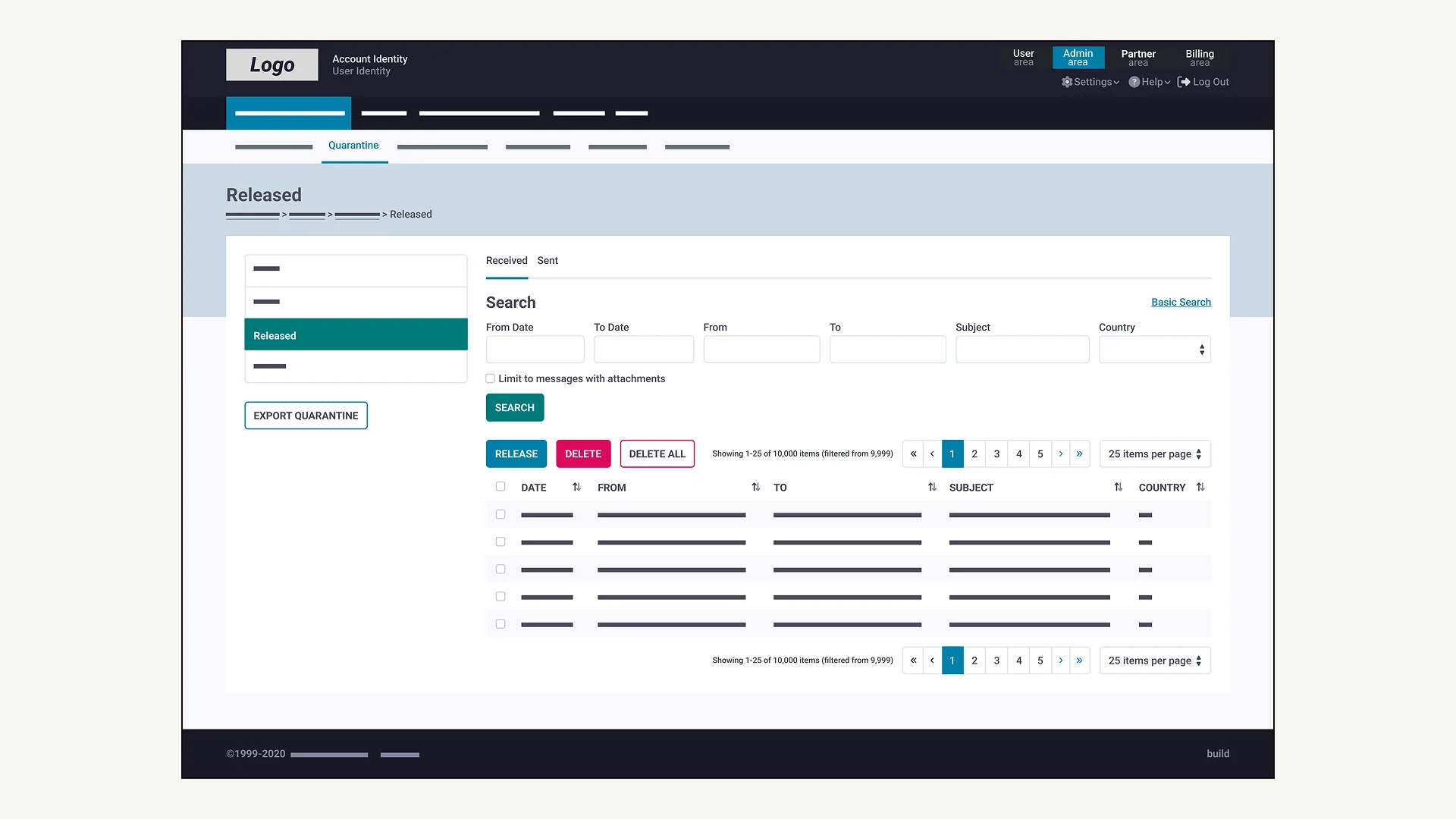The image size is (1456, 819).
Task: Enable Limit to messages with attachments
Action: (491, 378)
